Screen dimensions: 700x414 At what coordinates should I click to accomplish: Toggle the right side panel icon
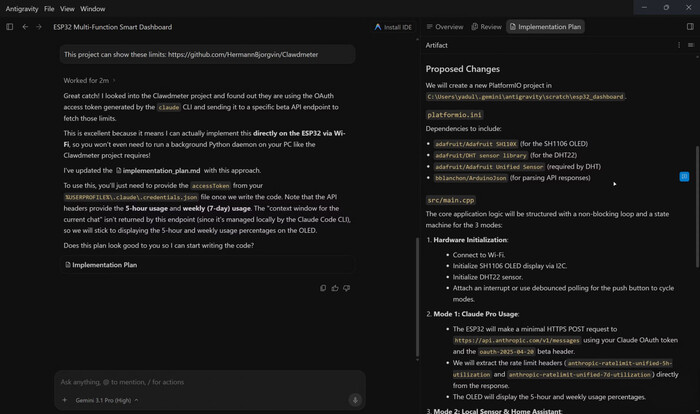690,27
